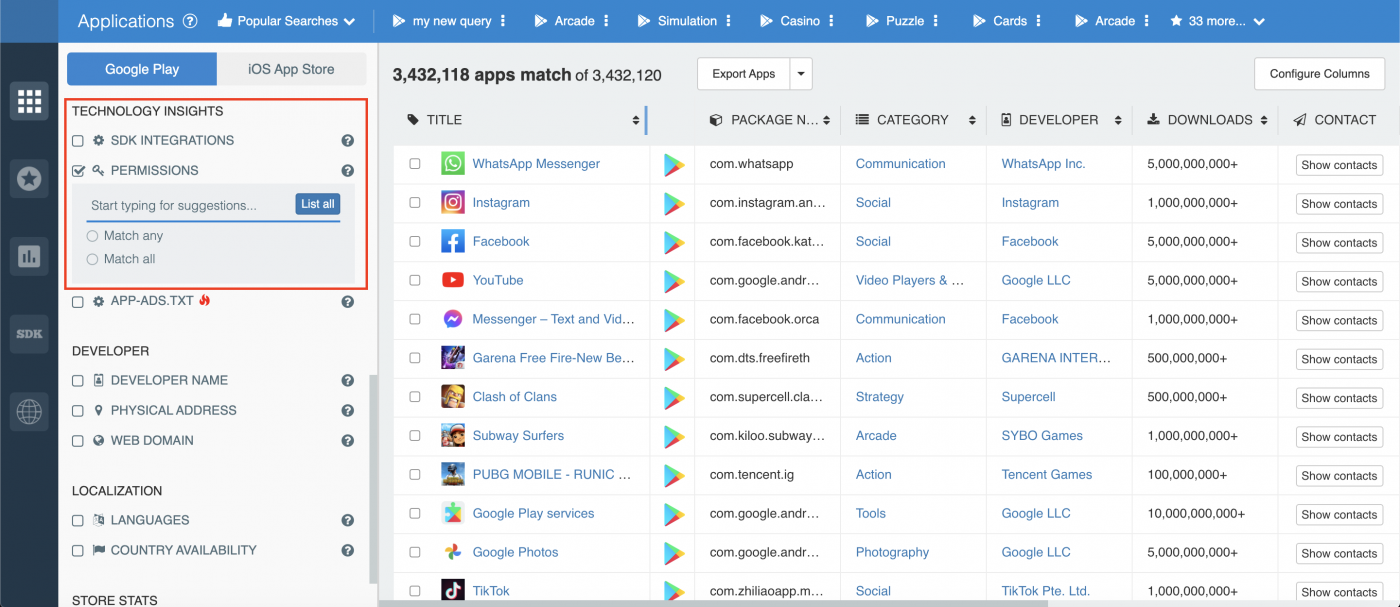The image size is (1400, 607).
Task: Click the help icon next to PERMISSIONS
Action: pyautogui.click(x=347, y=170)
